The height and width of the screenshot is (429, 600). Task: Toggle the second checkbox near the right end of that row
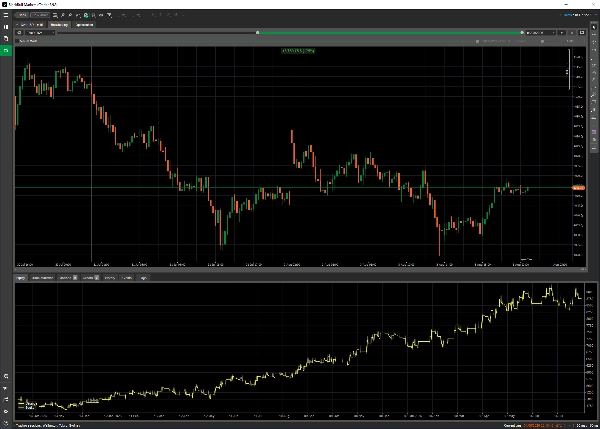pyautogui.click(x=543, y=41)
